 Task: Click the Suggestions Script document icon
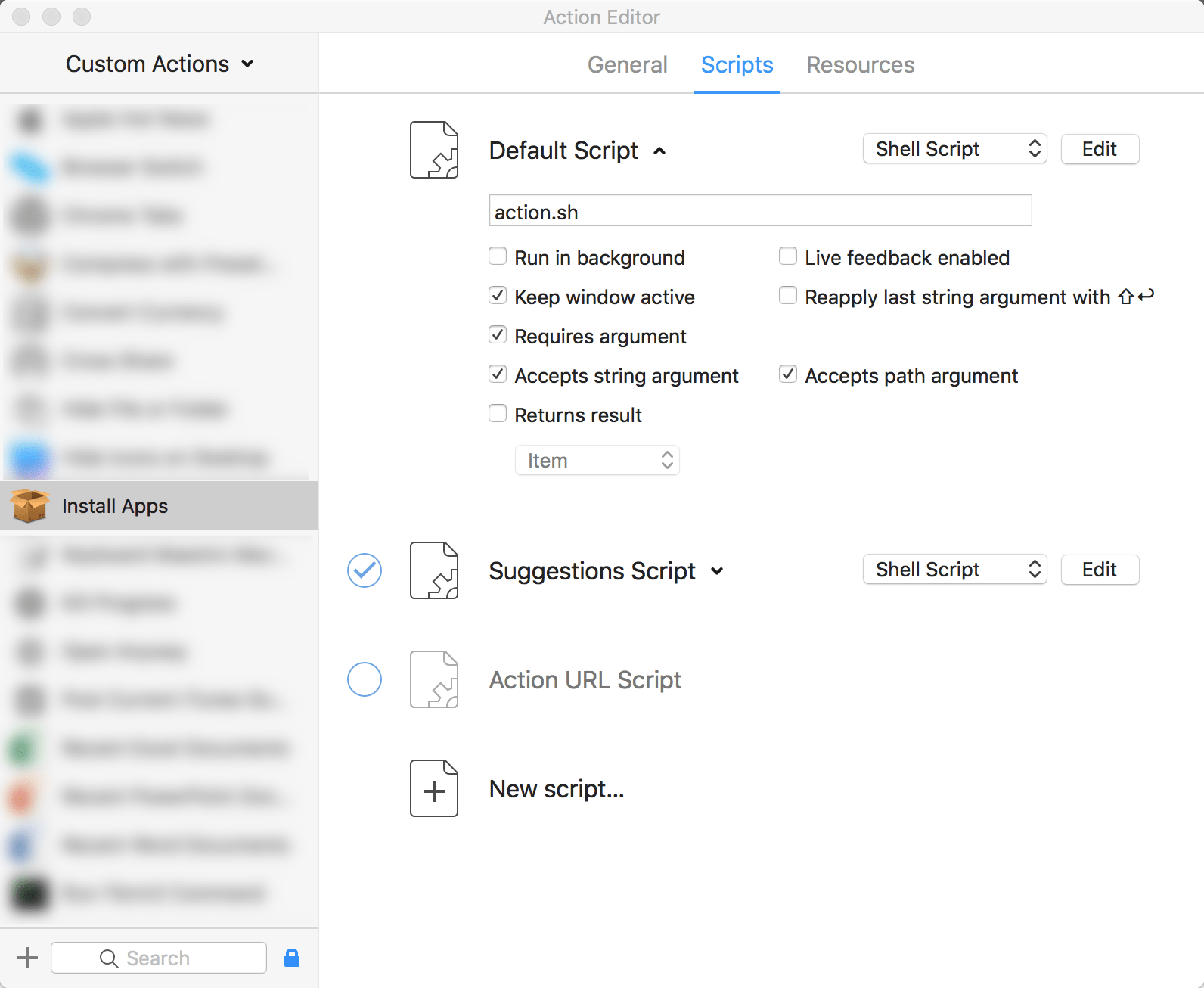(433, 570)
